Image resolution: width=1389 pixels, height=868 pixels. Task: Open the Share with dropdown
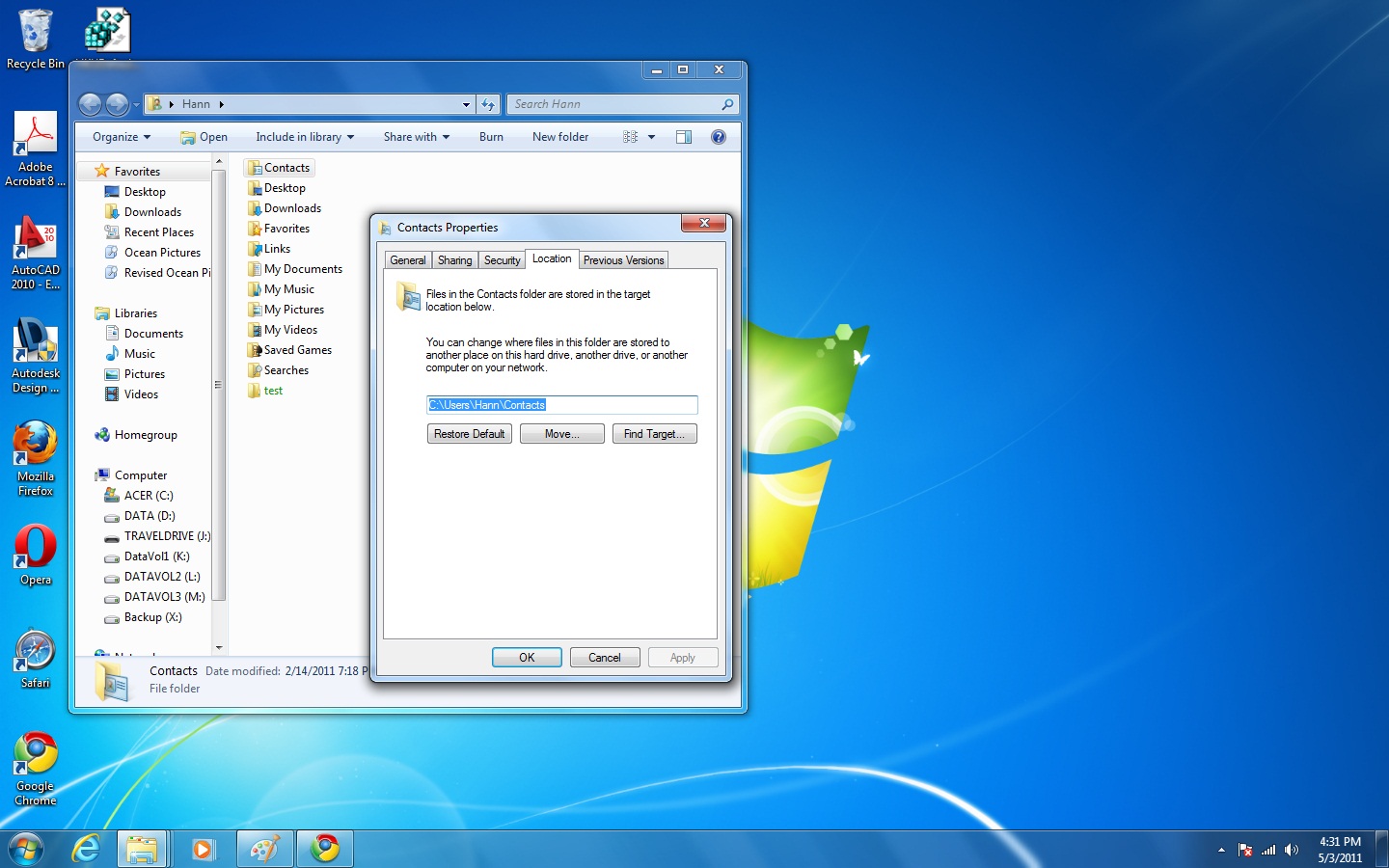417,137
